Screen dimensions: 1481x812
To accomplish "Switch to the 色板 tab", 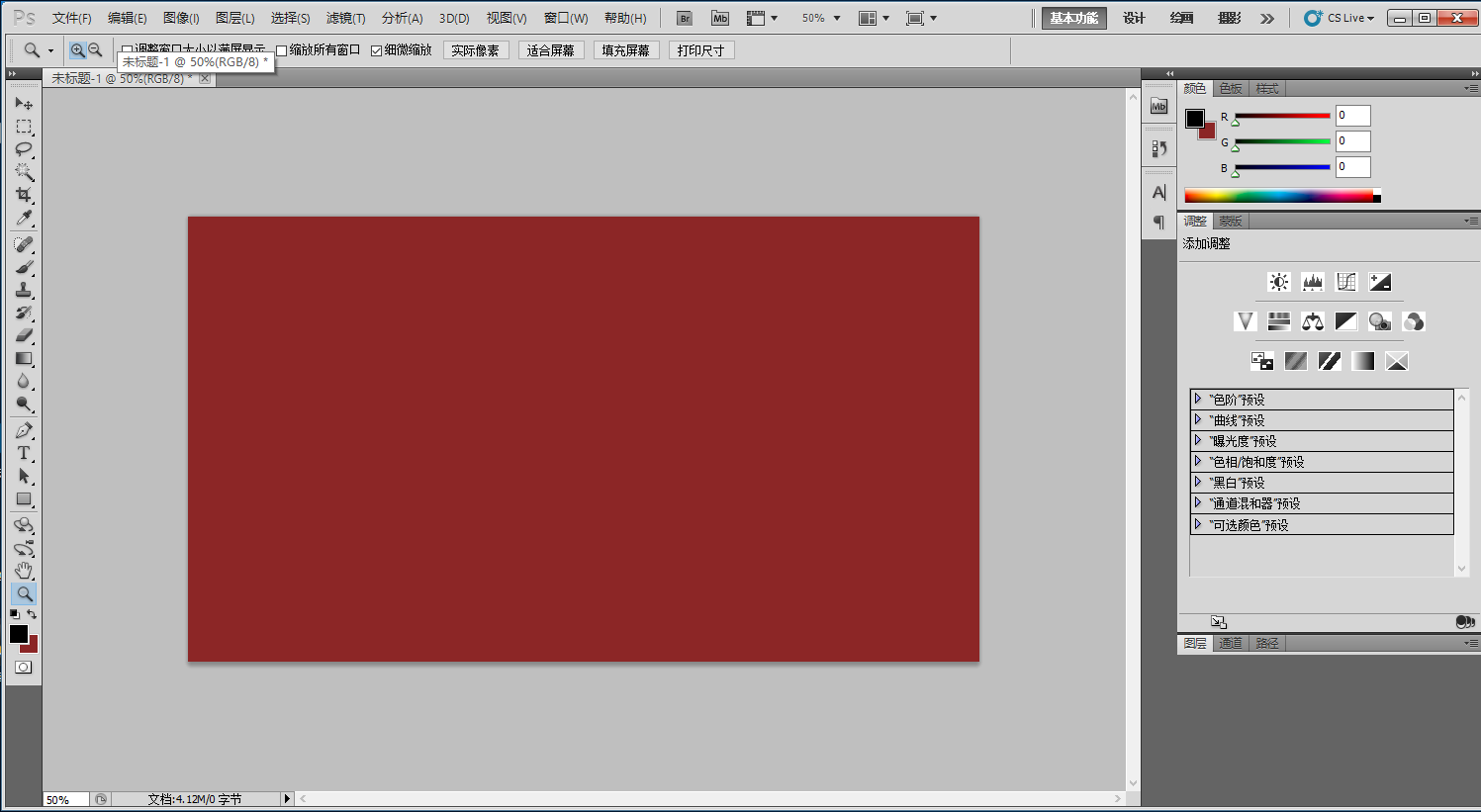I will coord(1231,88).
